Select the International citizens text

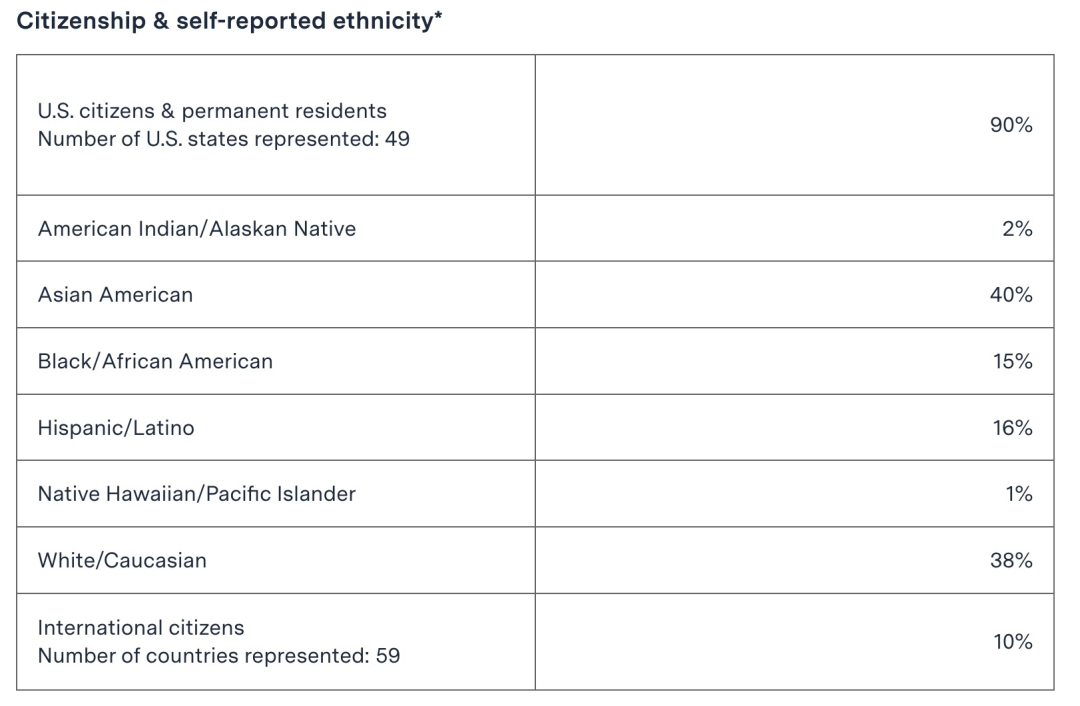point(141,627)
